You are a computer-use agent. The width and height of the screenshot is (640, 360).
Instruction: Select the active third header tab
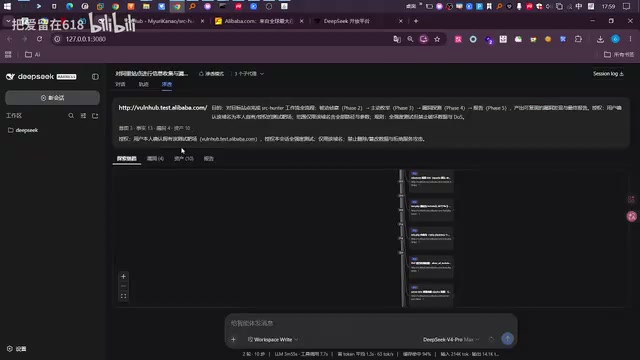[167, 84]
